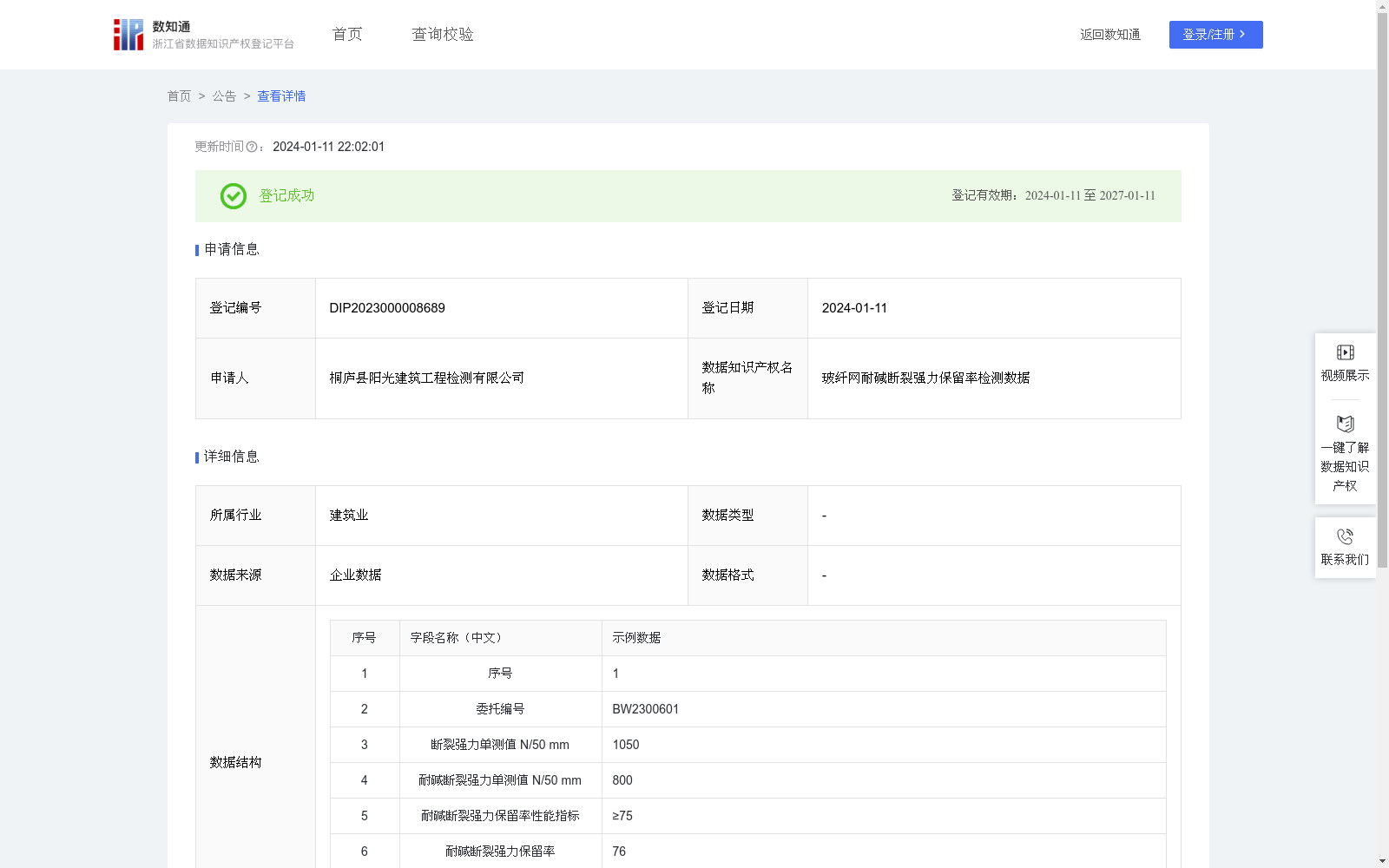
Task: Click the scrollbar up arrow
Action: tap(1382, 6)
